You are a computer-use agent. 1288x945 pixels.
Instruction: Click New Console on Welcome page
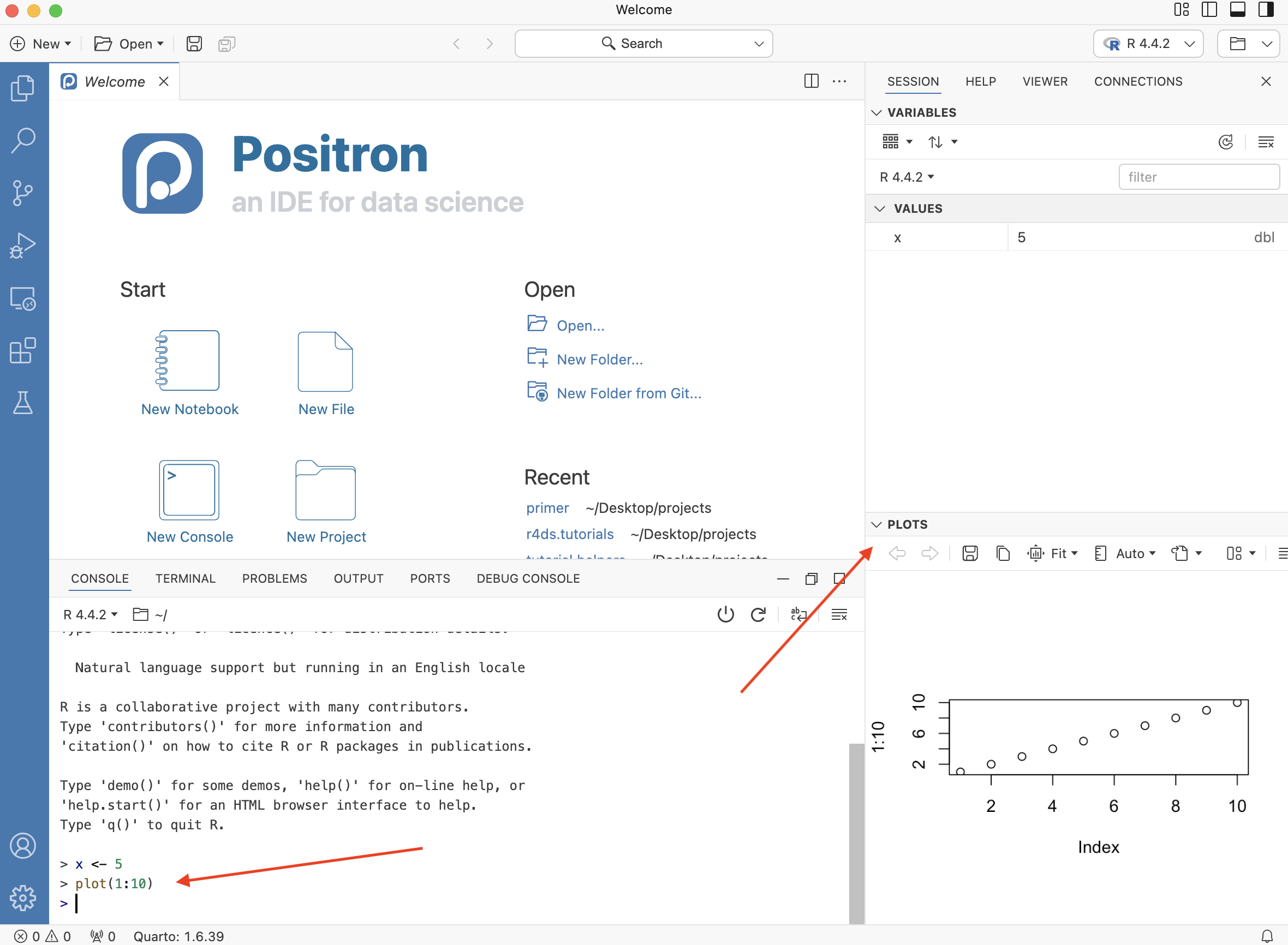tap(189, 503)
